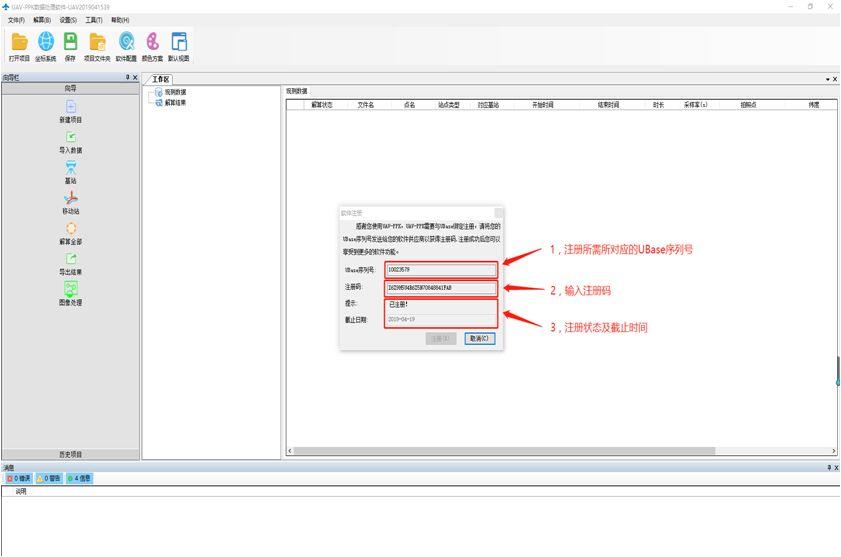
Task: Select 解算结果 node in workspace tree
Action: click(175, 101)
